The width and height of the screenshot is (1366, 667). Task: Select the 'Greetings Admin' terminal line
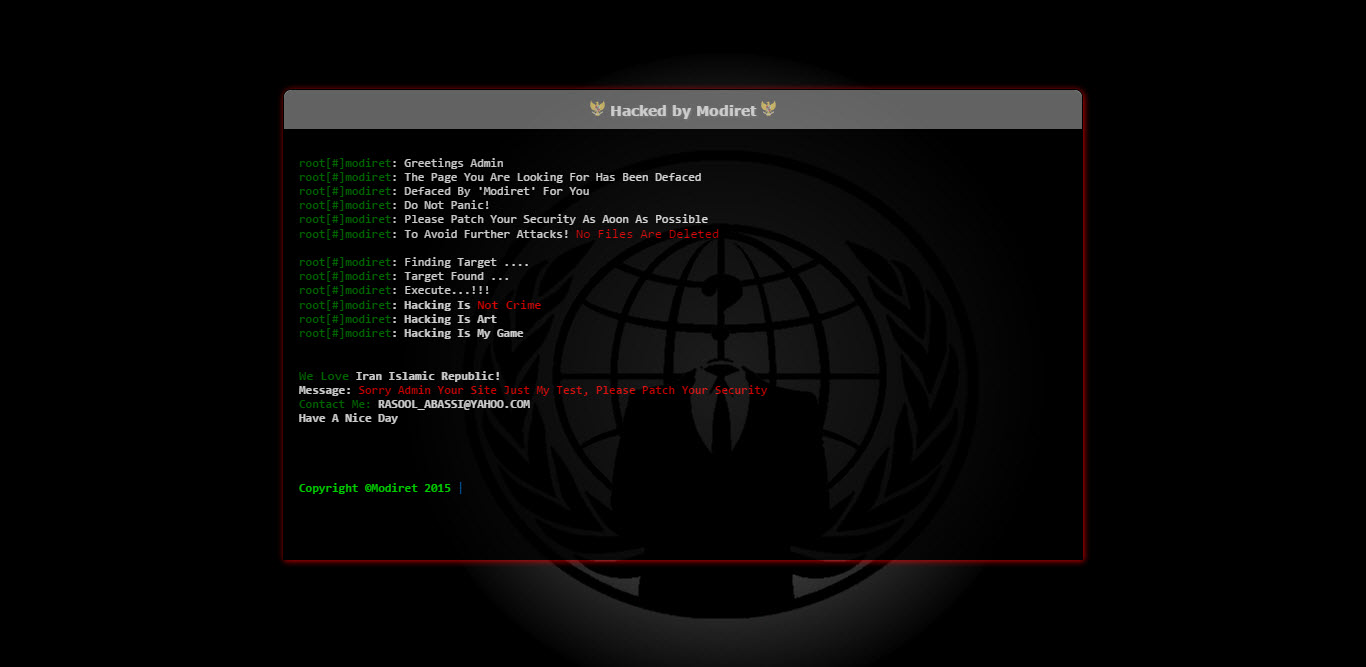point(453,163)
